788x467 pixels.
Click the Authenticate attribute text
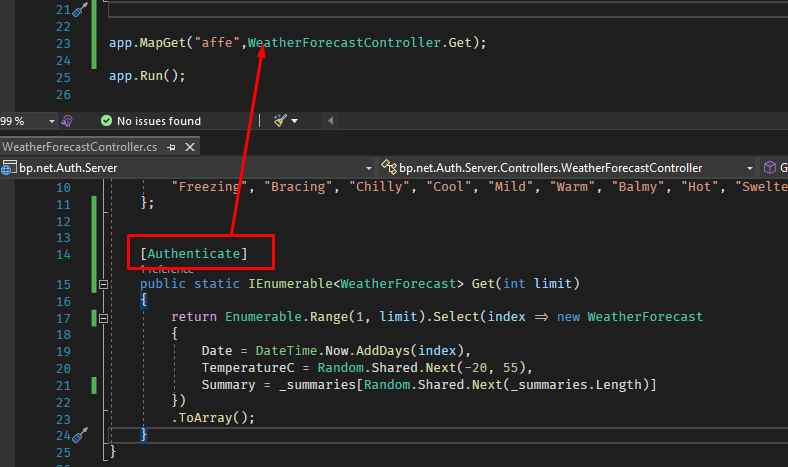tap(194, 253)
